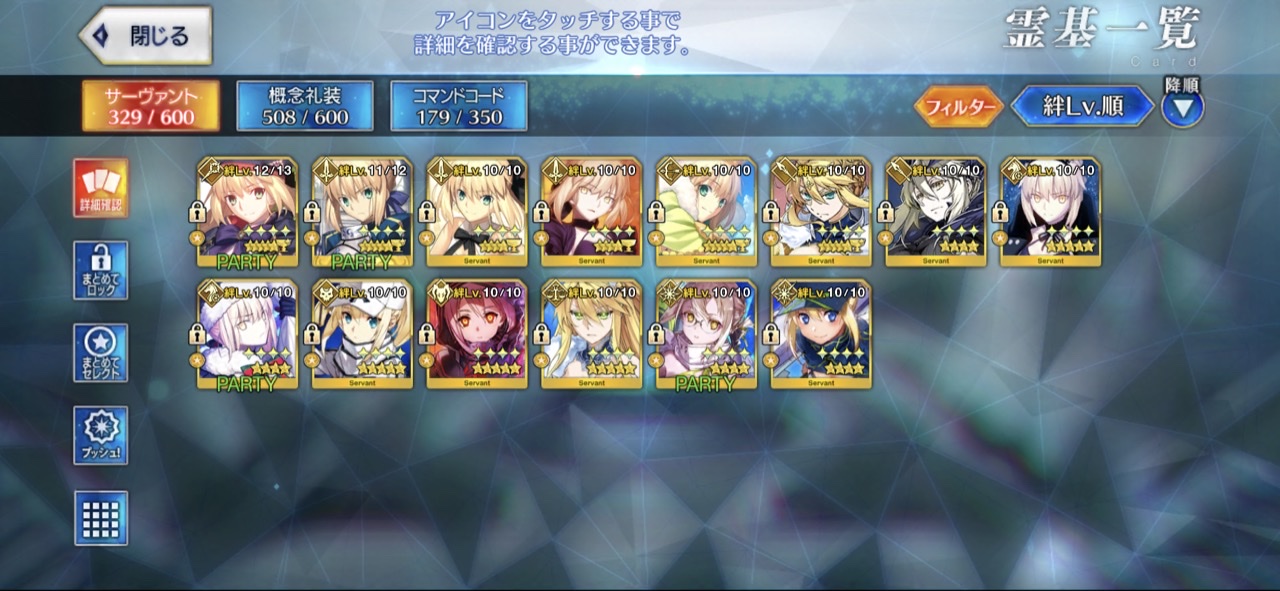The width and height of the screenshot is (1280, 591).
Task: Tap the 閉じる close button
Action: [146, 36]
